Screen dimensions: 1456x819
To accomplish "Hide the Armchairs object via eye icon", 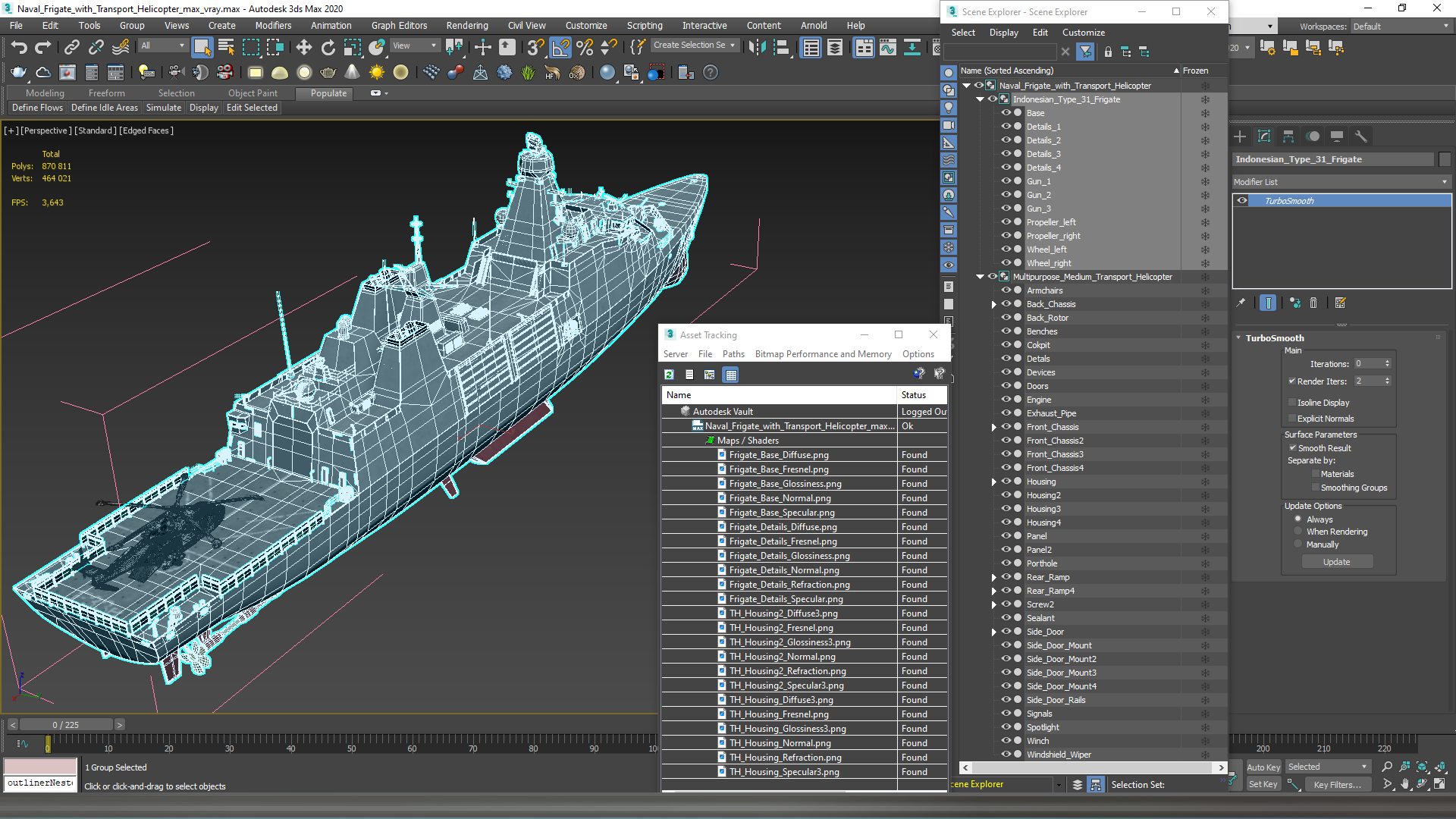I will coord(1006,290).
